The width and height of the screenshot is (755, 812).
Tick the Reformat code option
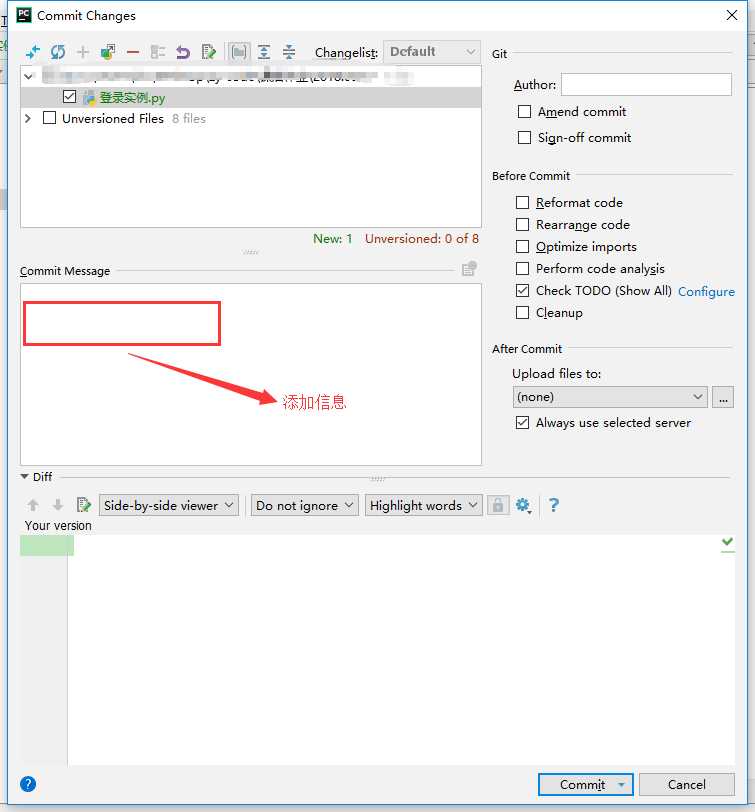(522, 202)
